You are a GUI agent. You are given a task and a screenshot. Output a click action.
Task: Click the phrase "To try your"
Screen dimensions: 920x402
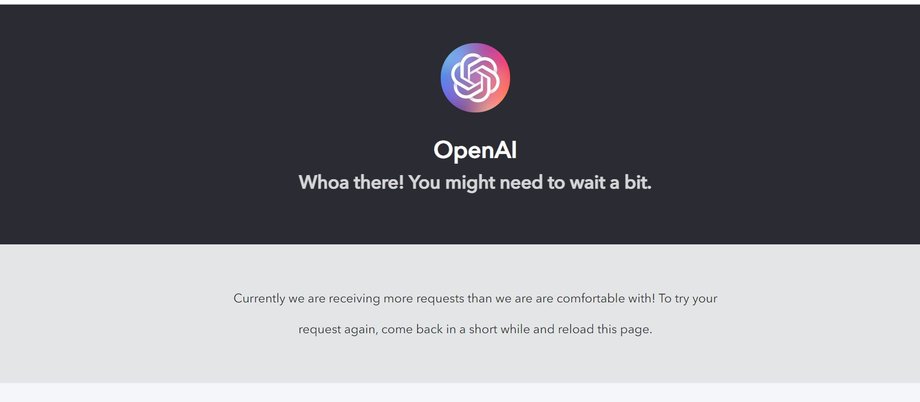688,298
